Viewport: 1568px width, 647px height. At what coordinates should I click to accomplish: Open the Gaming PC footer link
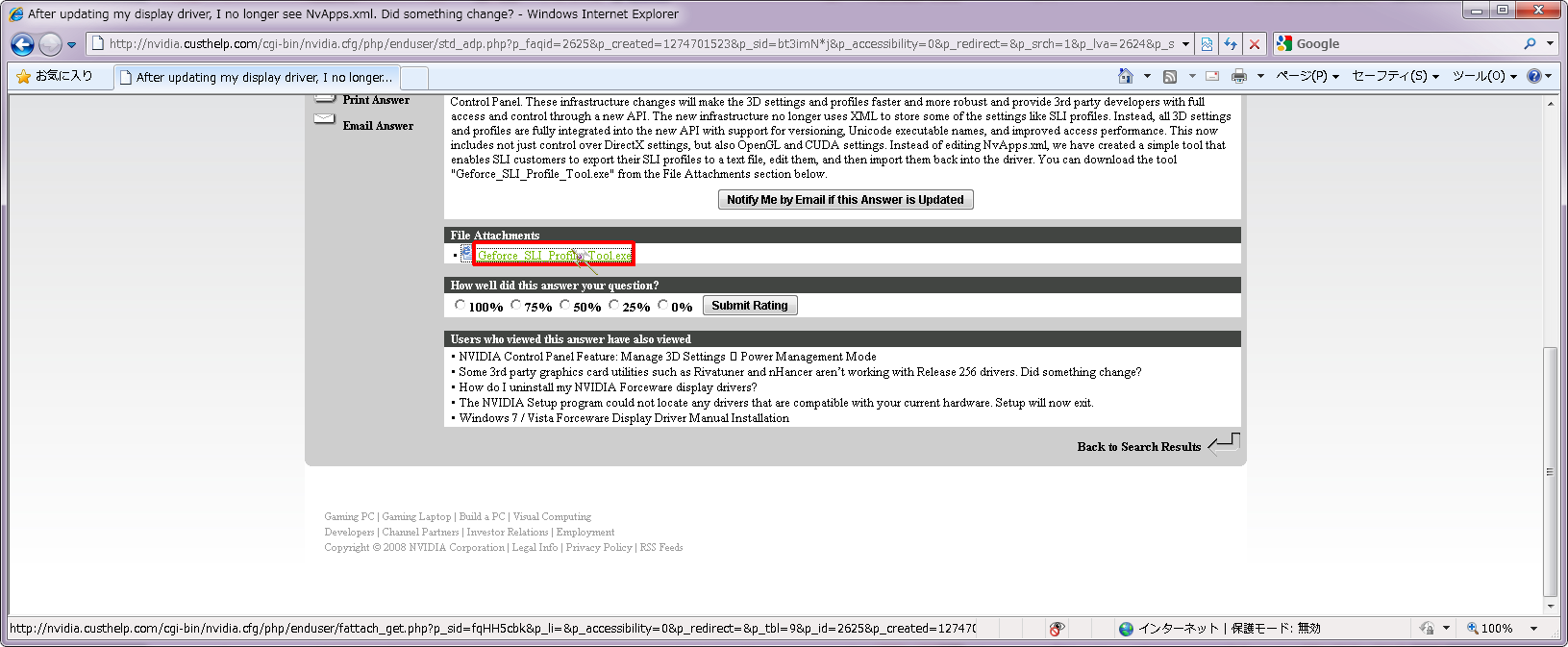[349, 517]
